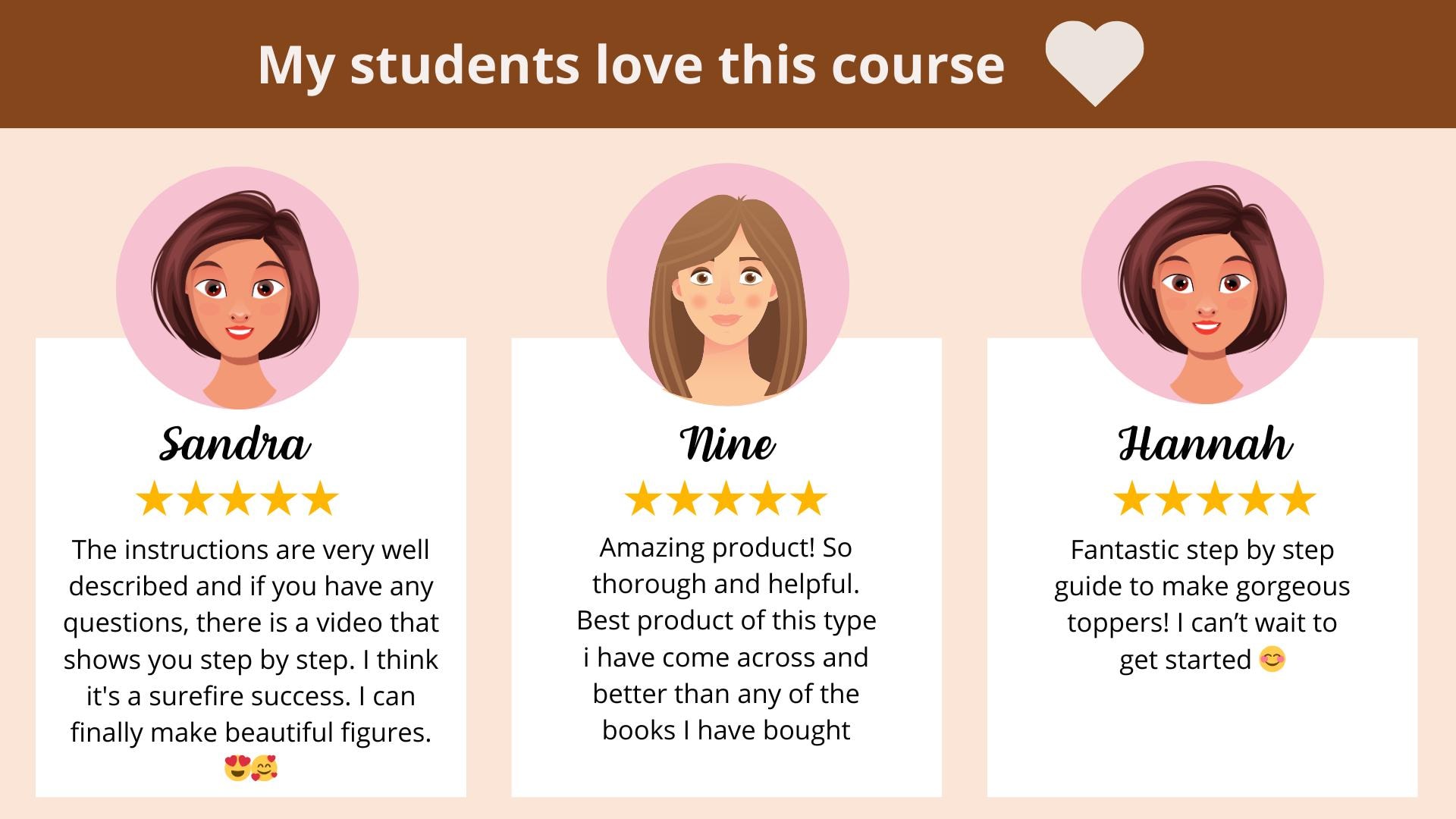Click the first star under Hannah
1456x819 pixels.
1133,498
